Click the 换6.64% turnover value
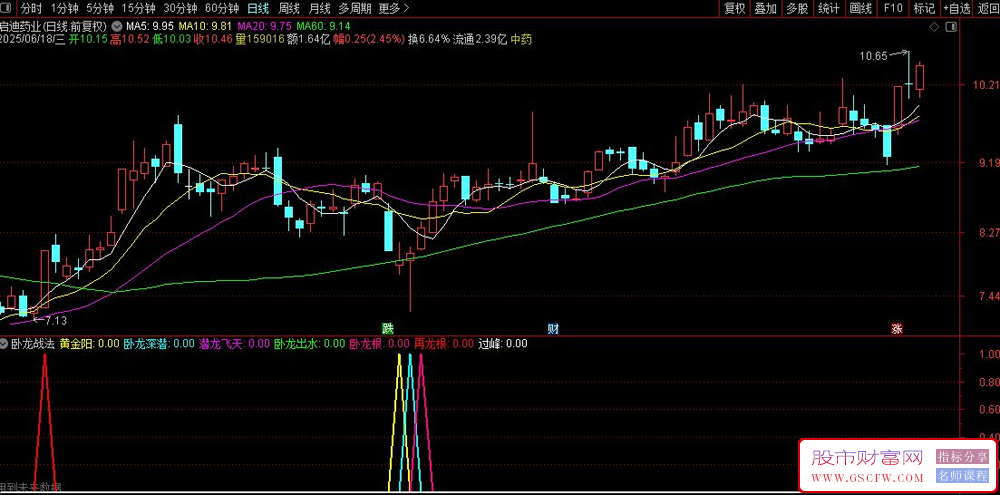The width and height of the screenshot is (1000, 495). click(429, 40)
